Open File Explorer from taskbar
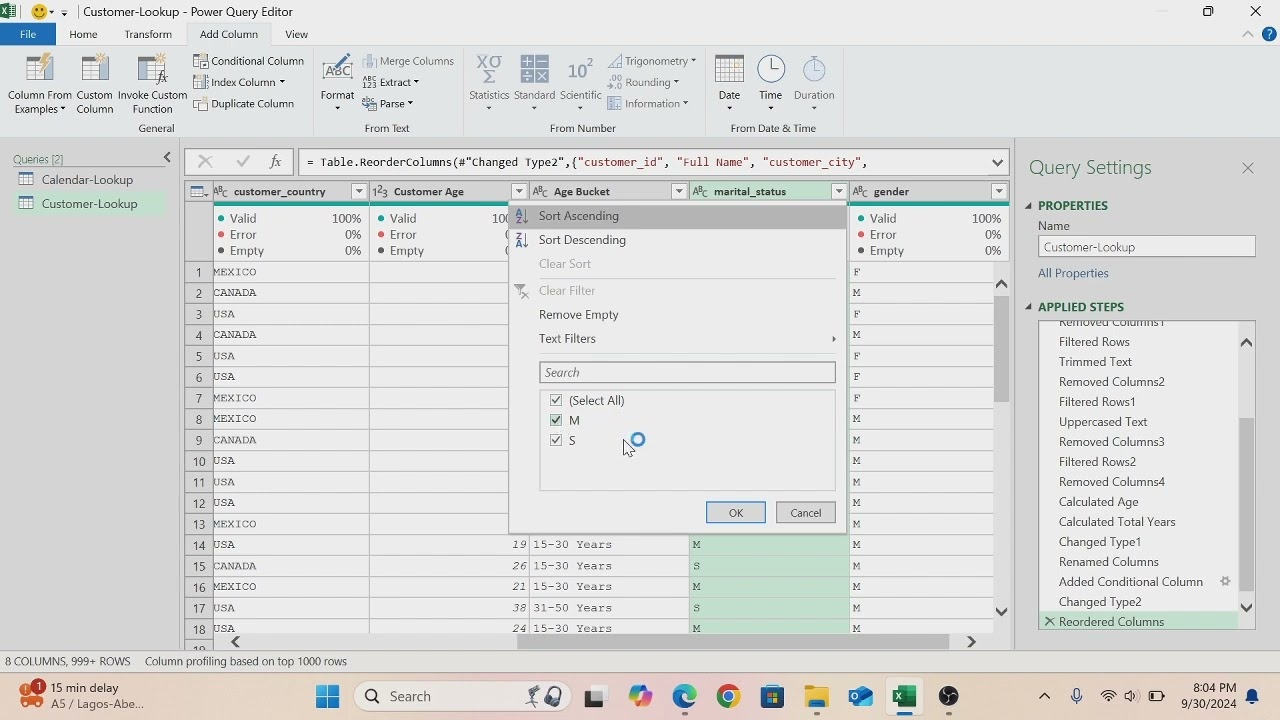Image resolution: width=1280 pixels, height=720 pixels. coord(816,696)
